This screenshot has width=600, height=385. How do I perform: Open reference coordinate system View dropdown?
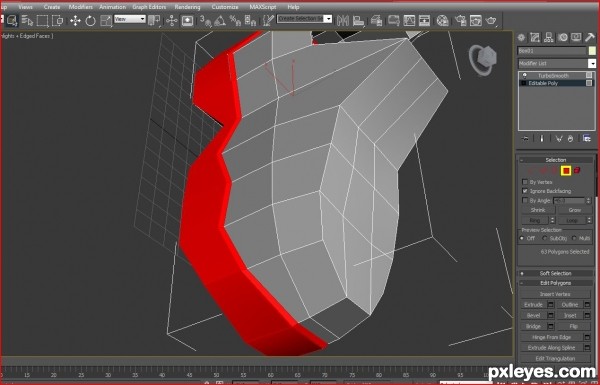click(x=130, y=19)
